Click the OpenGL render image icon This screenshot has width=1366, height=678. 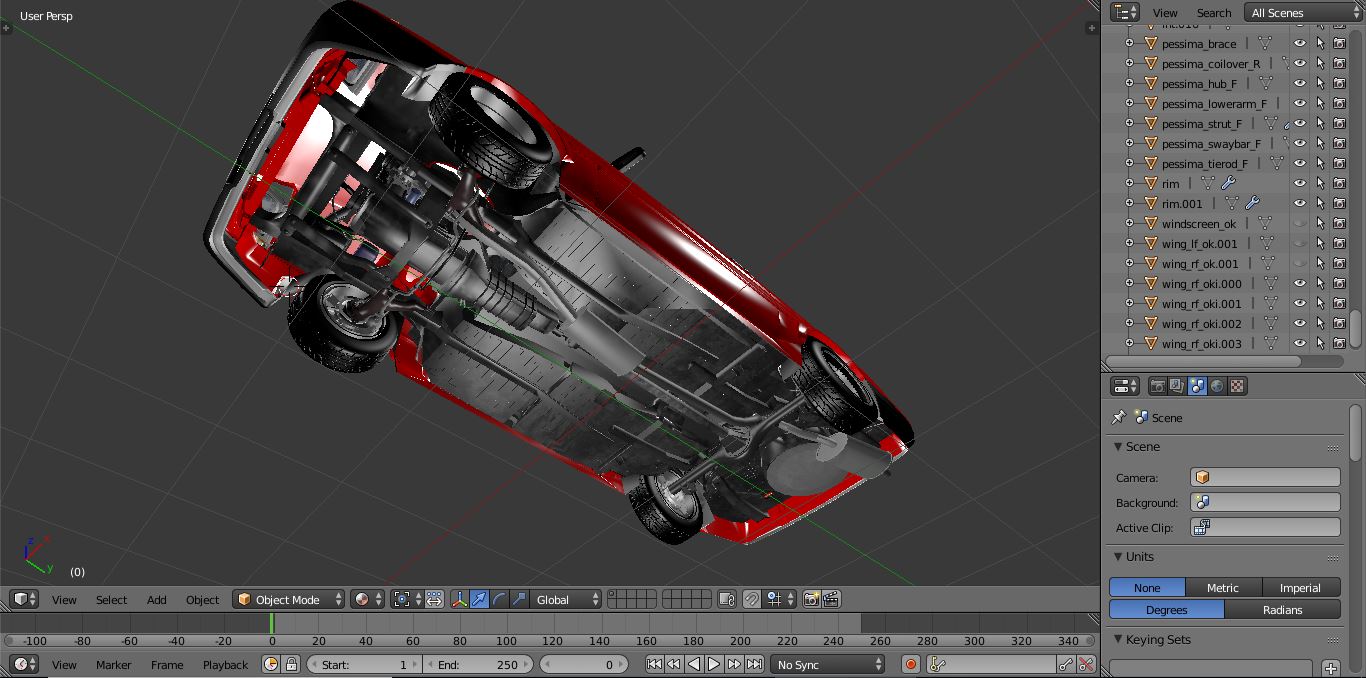click(811, 599)
